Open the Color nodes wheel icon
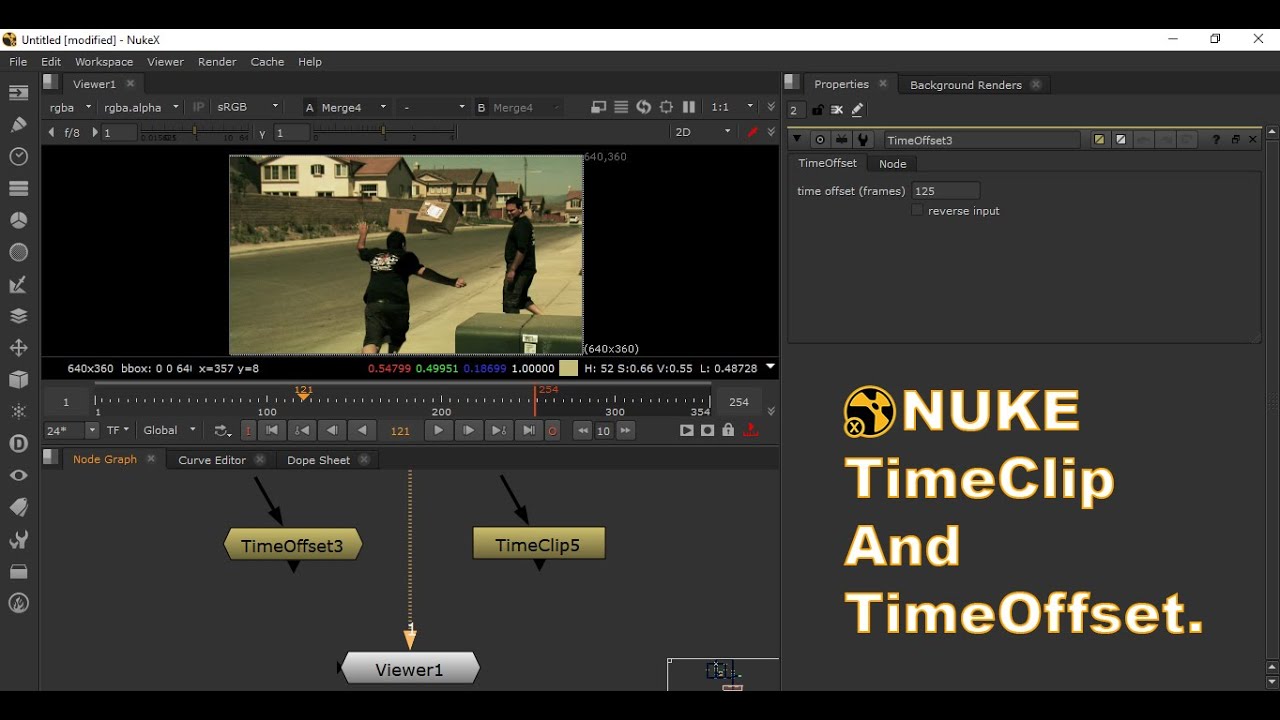The width and height of the screenshot is (1280, 720). pos(18,220)
